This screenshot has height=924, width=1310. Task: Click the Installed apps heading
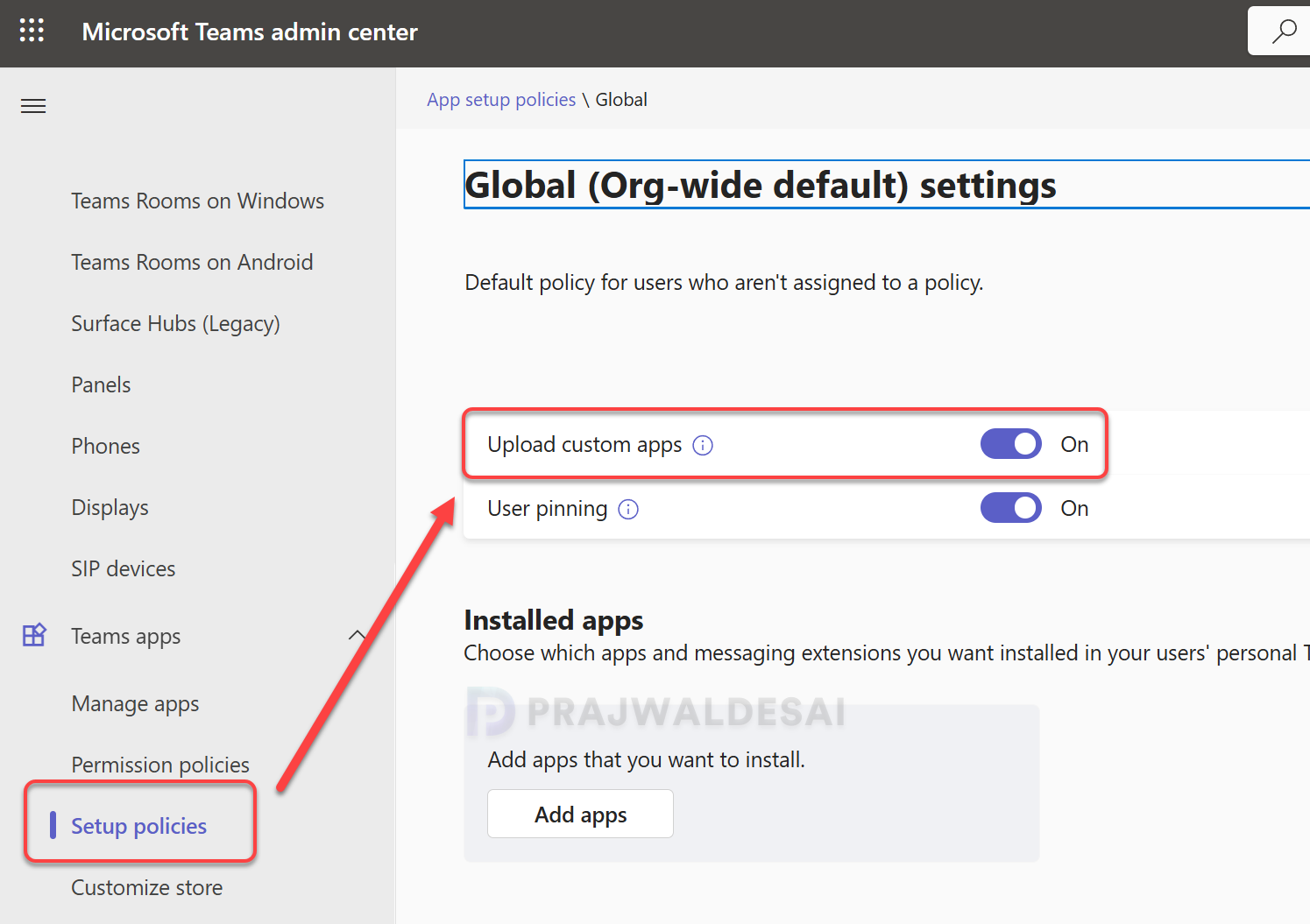click(554, 620)
